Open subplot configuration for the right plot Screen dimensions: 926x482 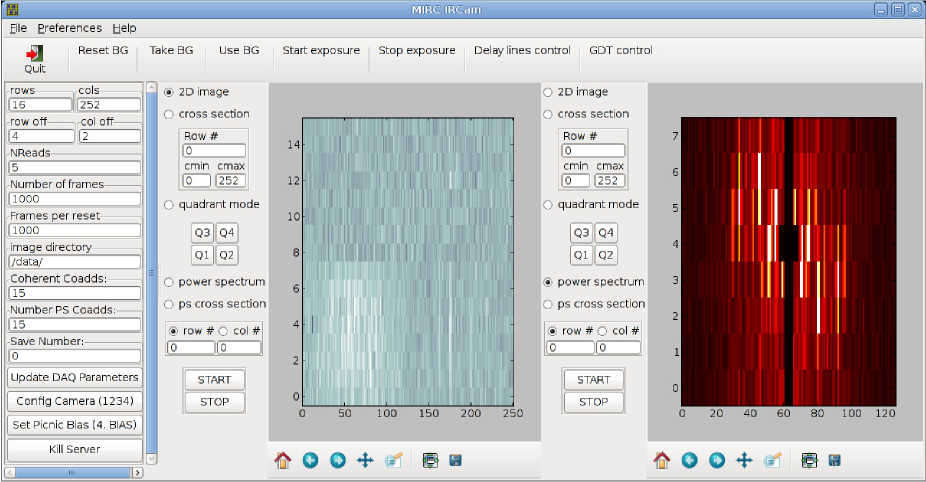[x=810, y=460]
